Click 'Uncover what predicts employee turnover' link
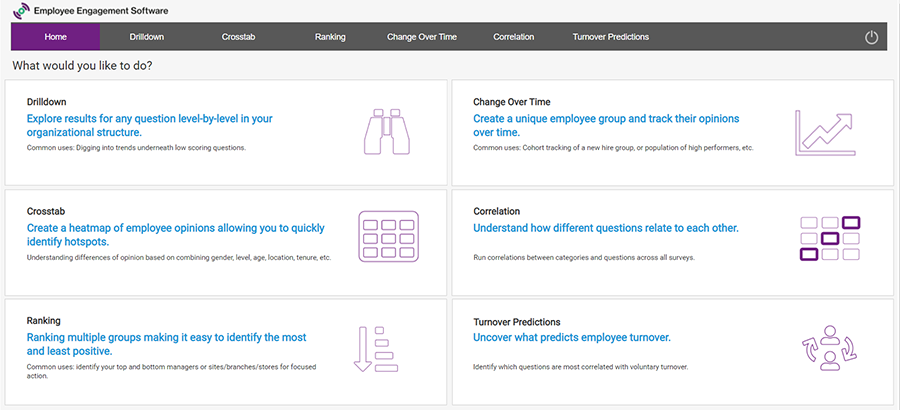The height and width of the screenshot is (410, 900). [x=571, y=337]
